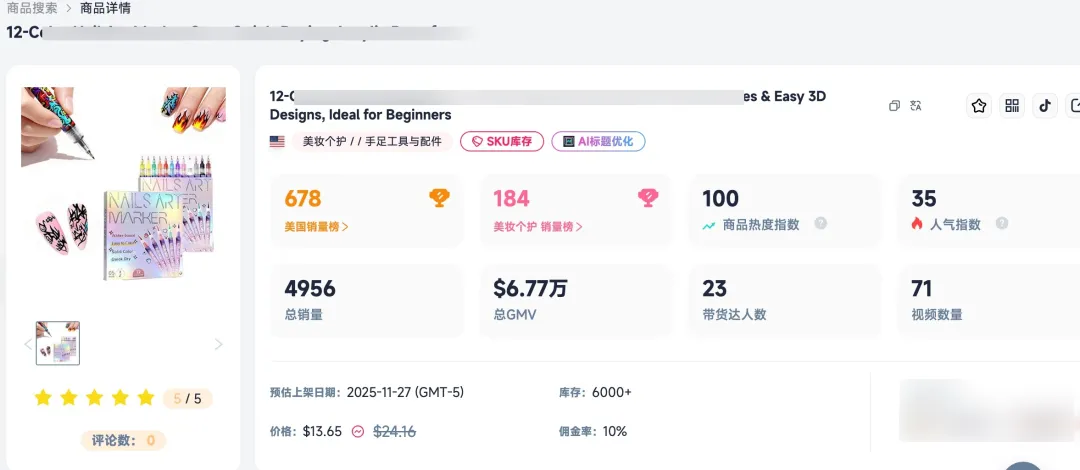
Task: Click the 评论数 review count badge
Action: coord(123,440)
